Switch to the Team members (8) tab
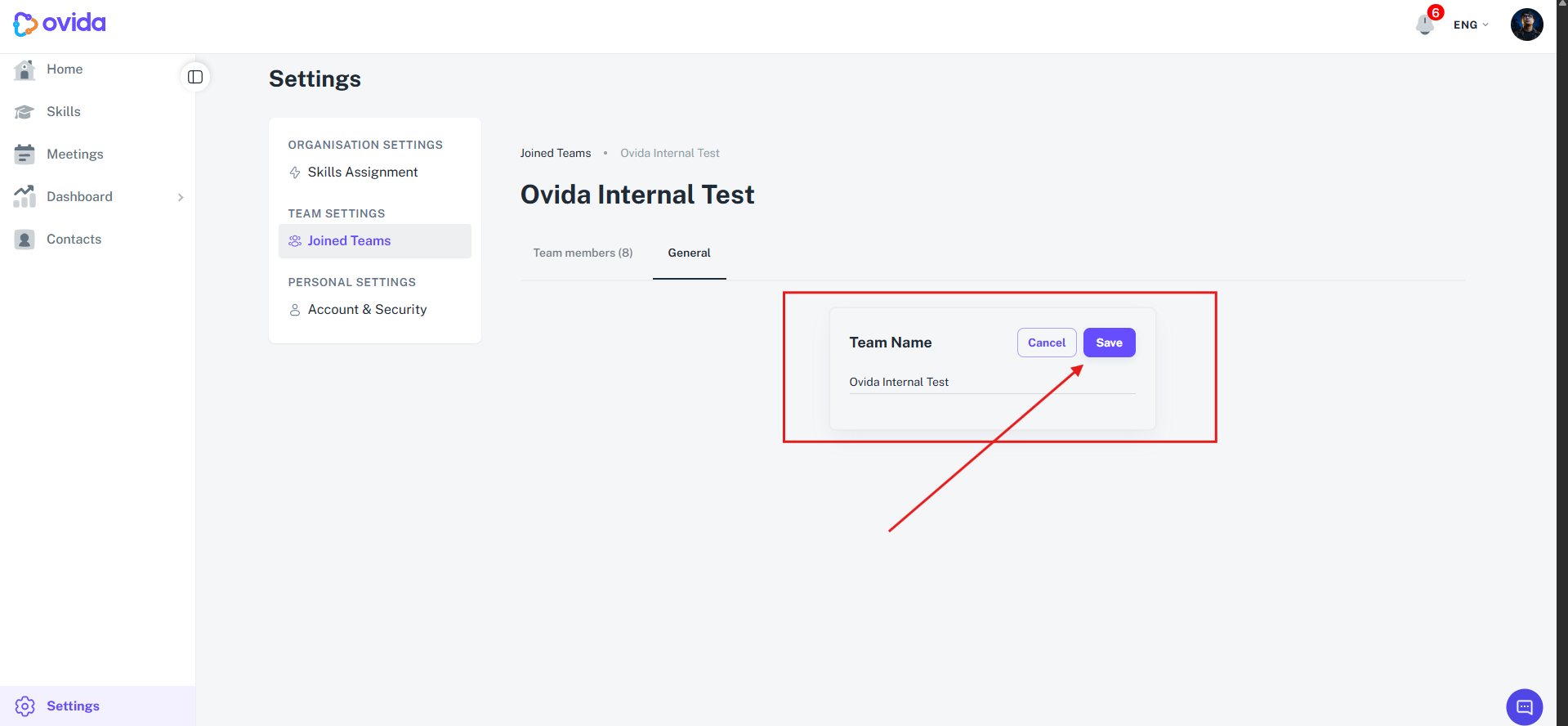Screen dimensions: 1568x726 pyautogui.click(x=583, y=253)
